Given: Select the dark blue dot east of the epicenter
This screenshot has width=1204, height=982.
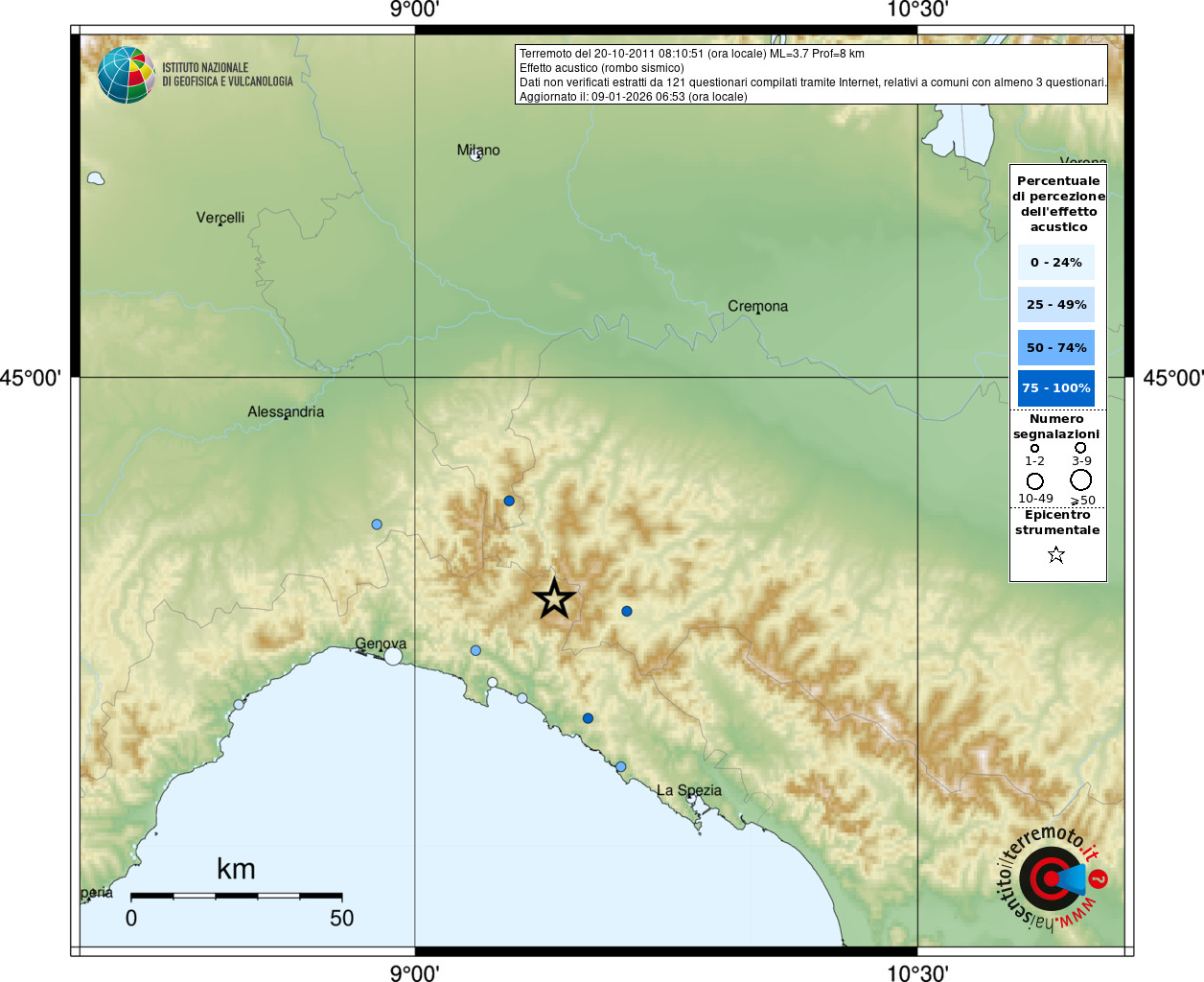Looking at the screenshot, I should click(x=627, y=611).
